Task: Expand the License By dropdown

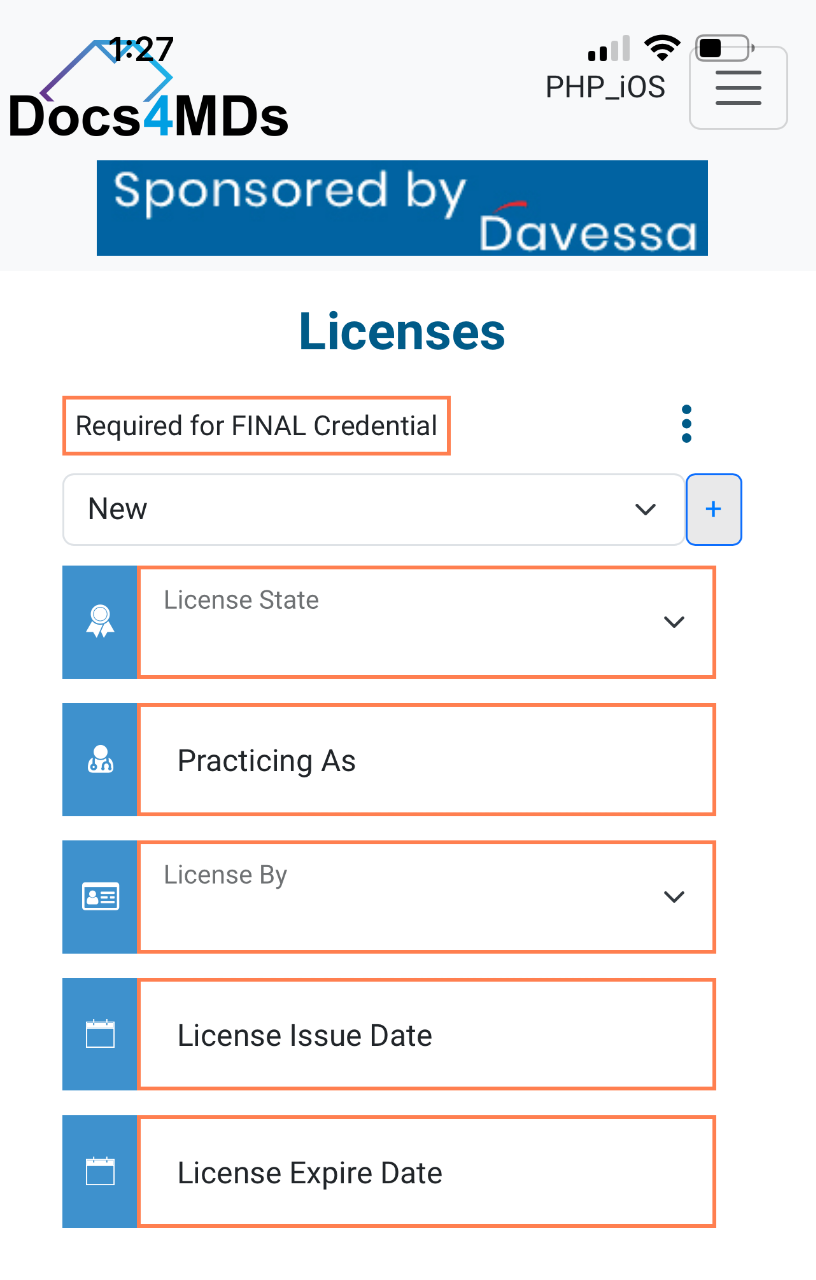Action: [674, 897]
